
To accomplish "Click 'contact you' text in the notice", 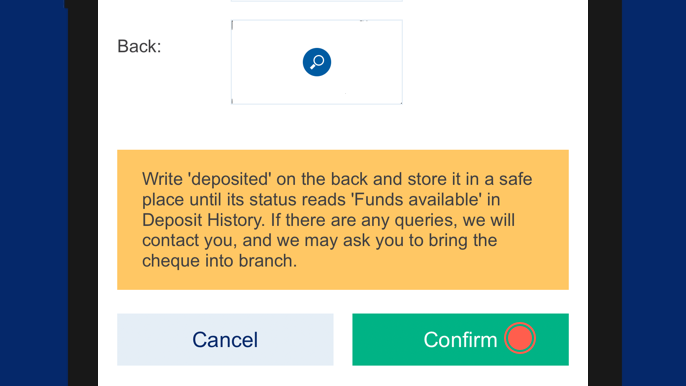I will coord(188,240).
